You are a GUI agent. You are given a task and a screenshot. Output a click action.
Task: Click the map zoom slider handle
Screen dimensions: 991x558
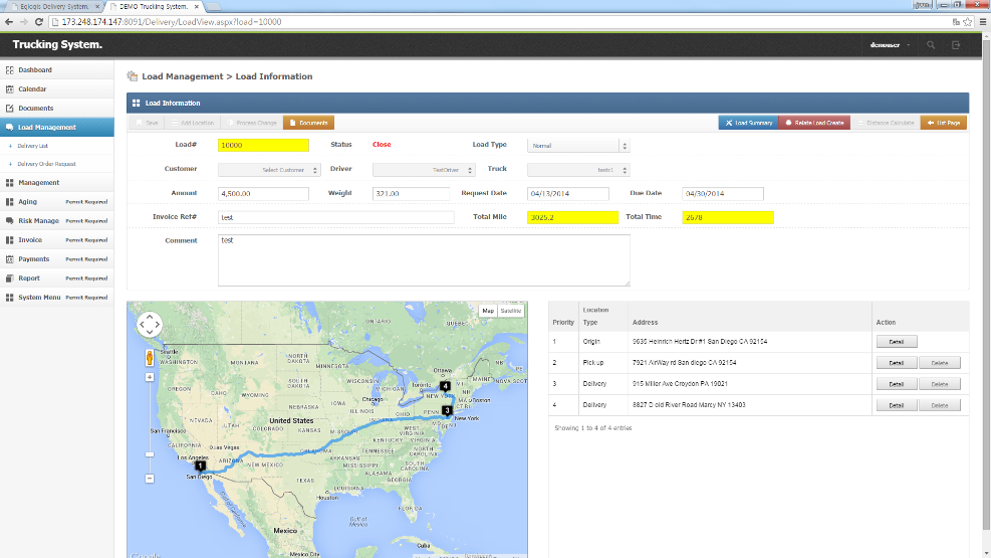150,454
